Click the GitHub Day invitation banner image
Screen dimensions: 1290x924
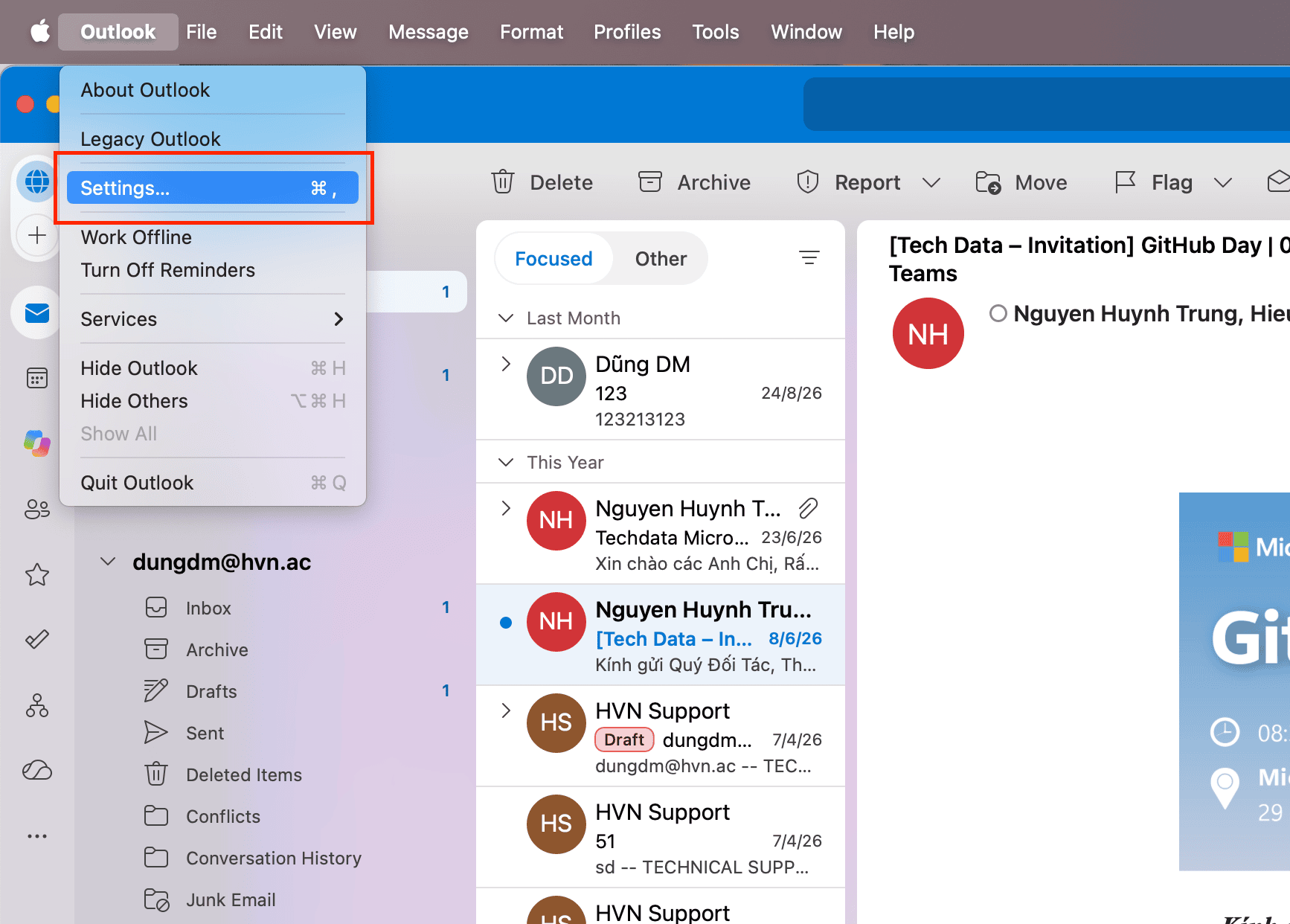[x=1234, y=681]
